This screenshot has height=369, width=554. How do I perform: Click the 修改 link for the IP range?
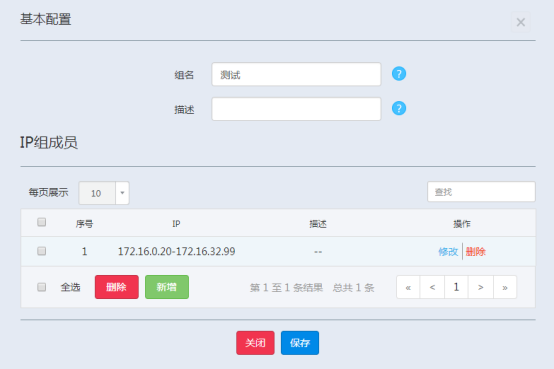[x=448, y=252]
